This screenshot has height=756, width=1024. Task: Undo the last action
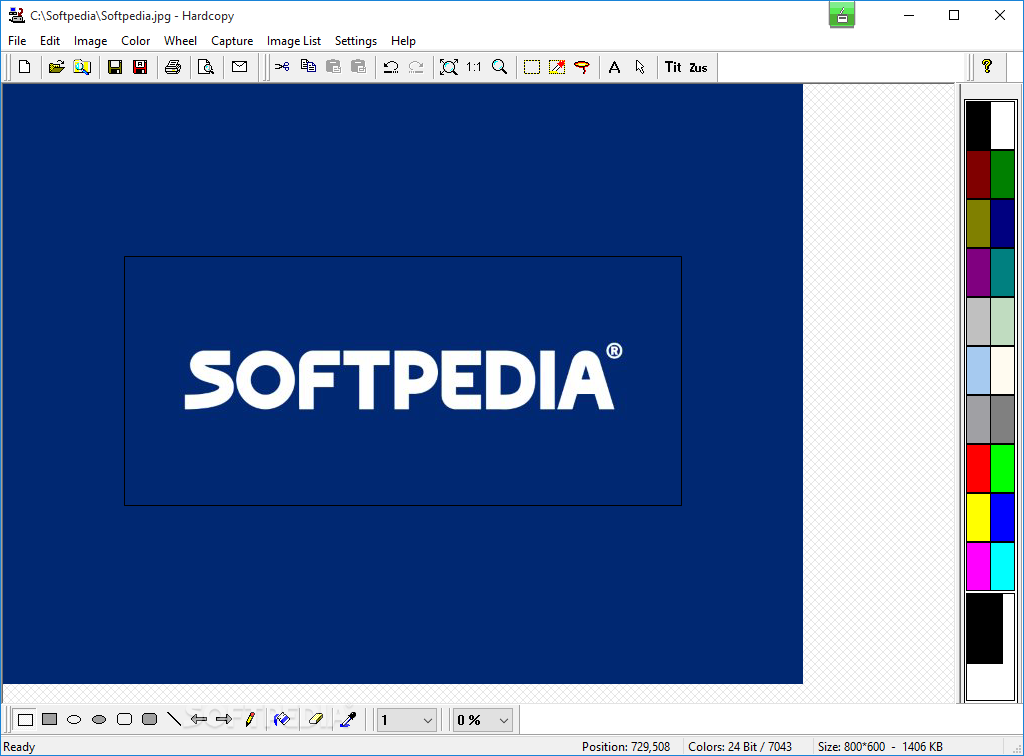391,67
